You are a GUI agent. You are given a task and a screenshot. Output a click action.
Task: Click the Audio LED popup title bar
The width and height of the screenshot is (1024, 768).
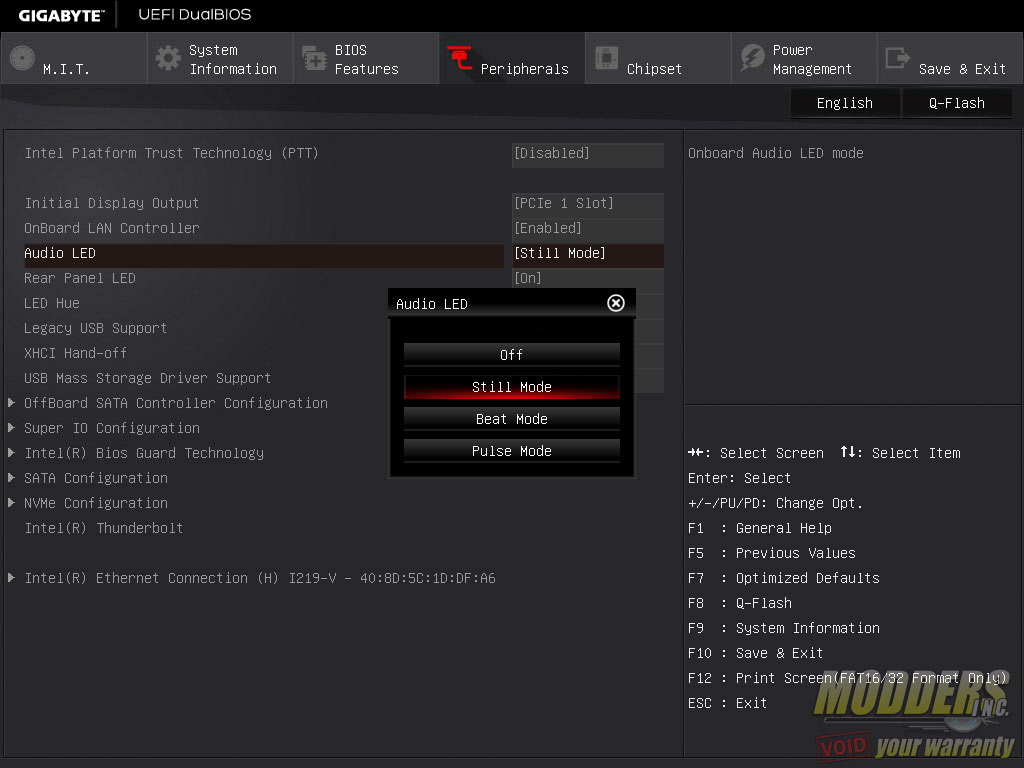511,303
